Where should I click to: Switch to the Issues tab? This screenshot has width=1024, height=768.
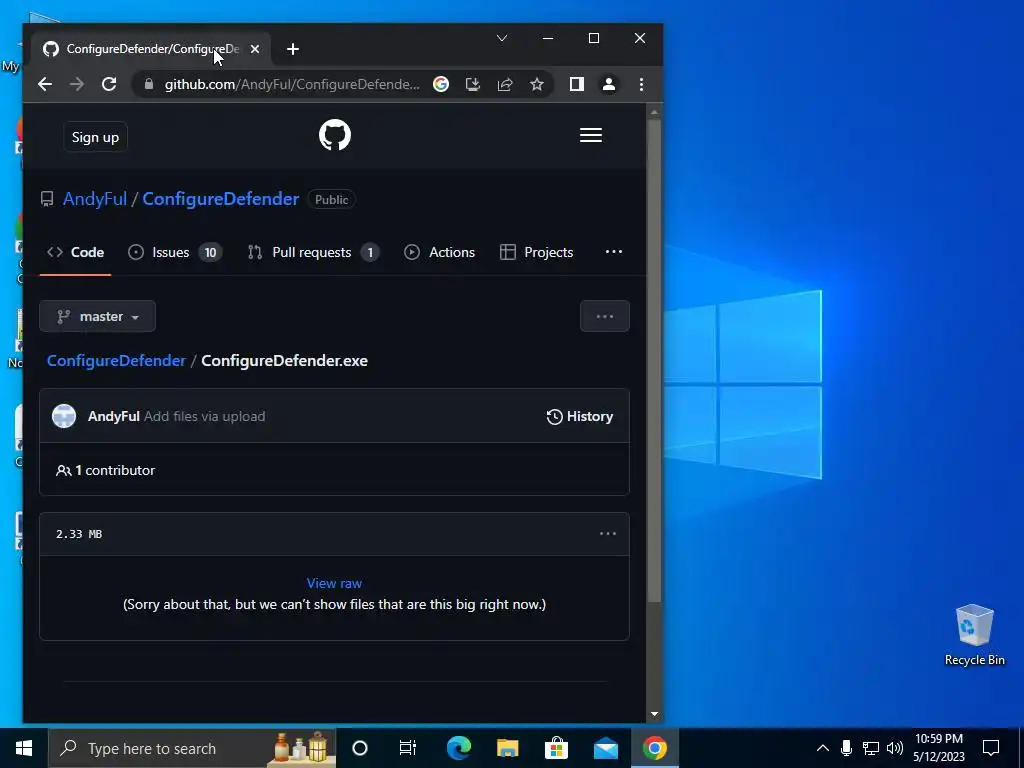[175, 252]
